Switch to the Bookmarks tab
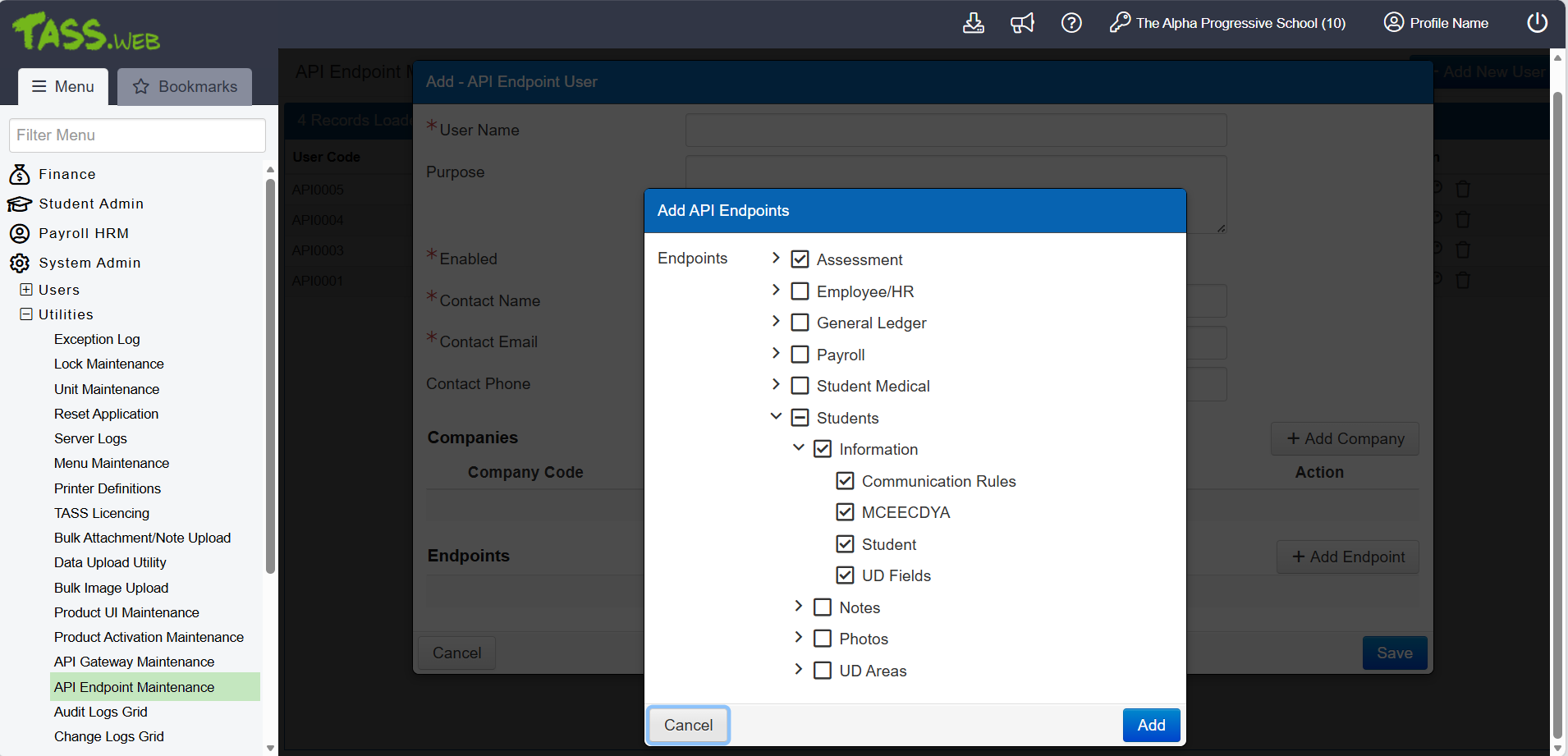This screenshot has height=756, width=1568. pyautogui.click(x=185, y=86)
